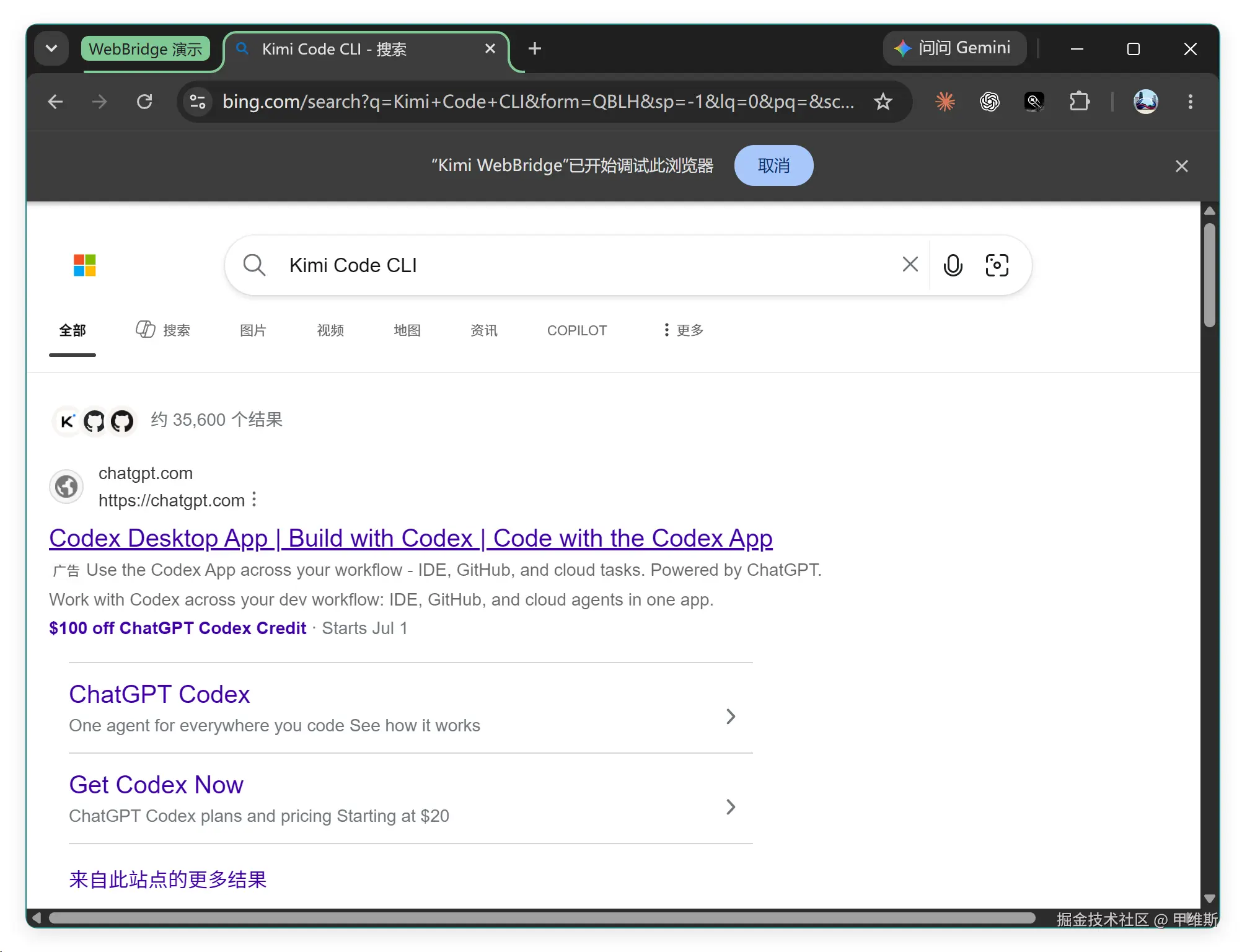Open the orange starburst Claude extension
This screenshot has width=1242, height=952.
point(945,101)
